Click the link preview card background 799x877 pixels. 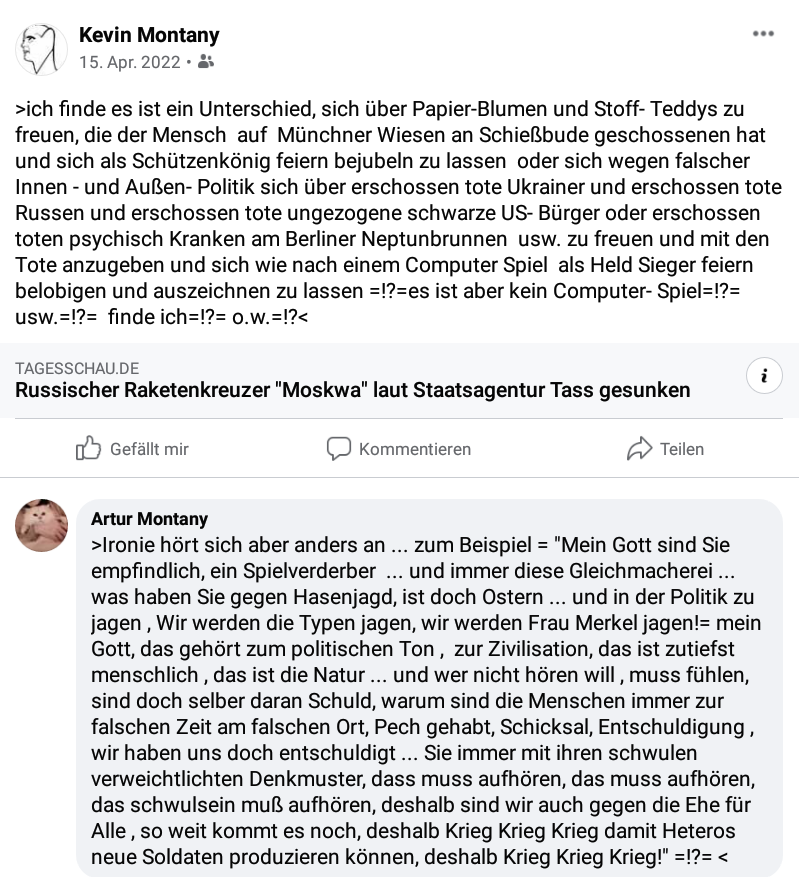coord(399,380)
